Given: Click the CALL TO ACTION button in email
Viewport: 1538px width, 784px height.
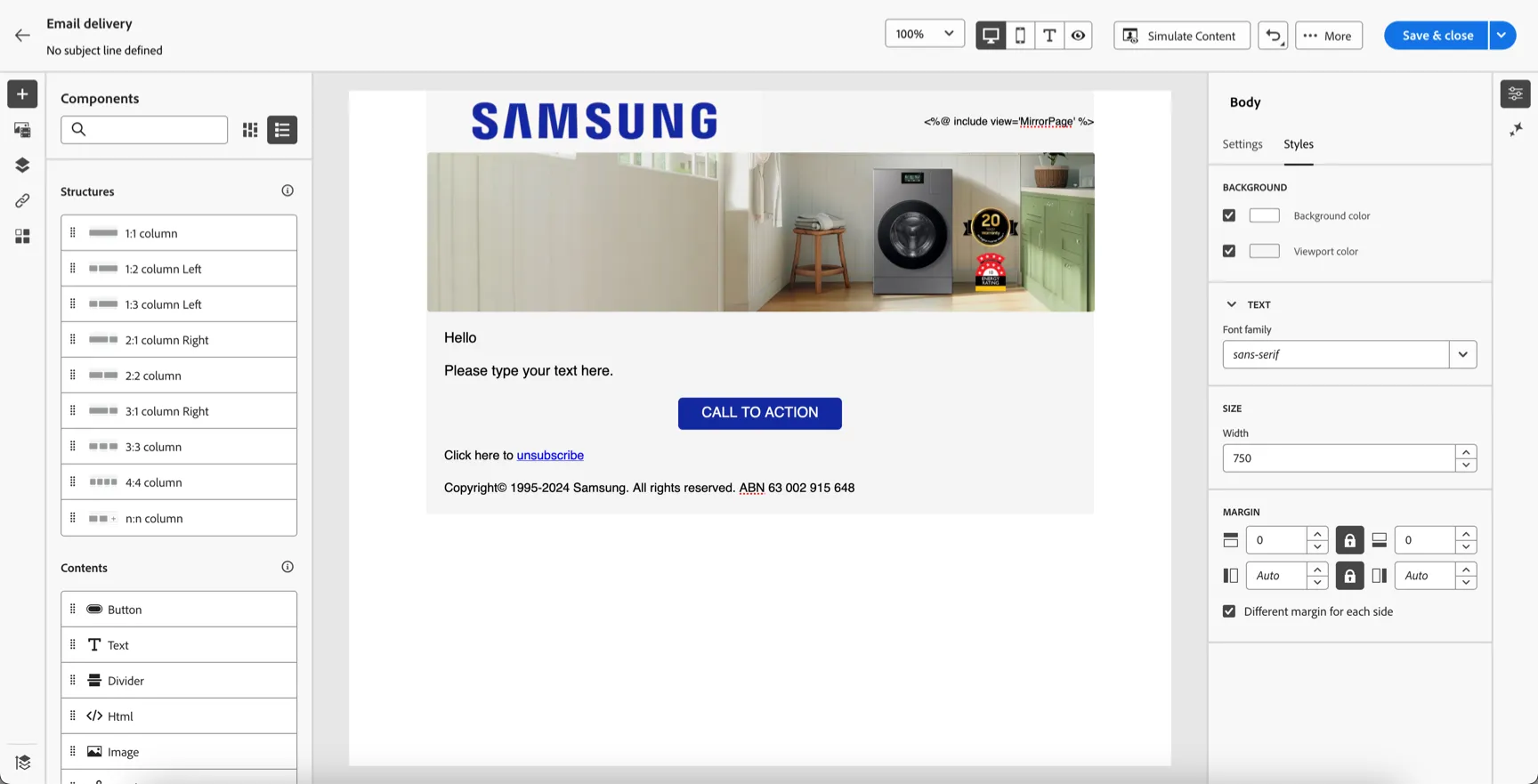Looking at the screenshot, I should pyautogui.click(x=760, y=413).
